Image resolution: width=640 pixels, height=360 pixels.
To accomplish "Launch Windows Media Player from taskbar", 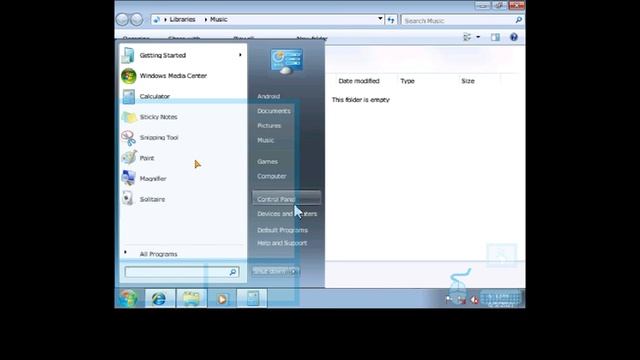I will click(x=222, y=299).
